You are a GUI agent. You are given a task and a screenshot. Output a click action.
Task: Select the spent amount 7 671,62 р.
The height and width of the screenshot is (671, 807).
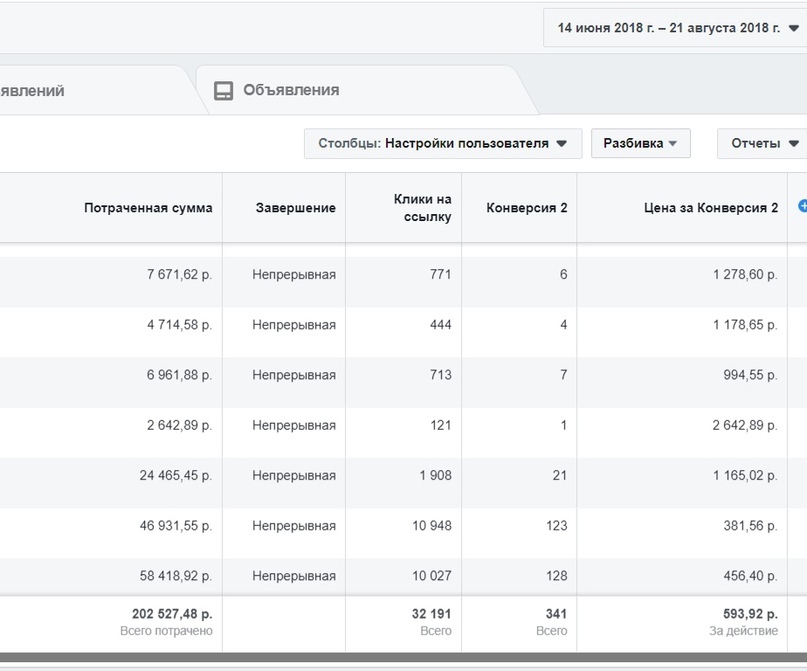pos(180,274)
